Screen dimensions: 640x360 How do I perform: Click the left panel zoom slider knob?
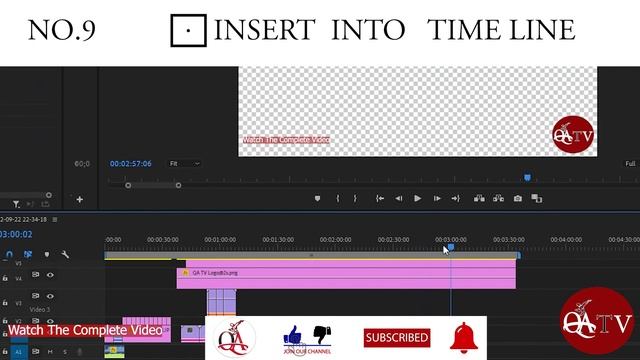tap(49, 195)
